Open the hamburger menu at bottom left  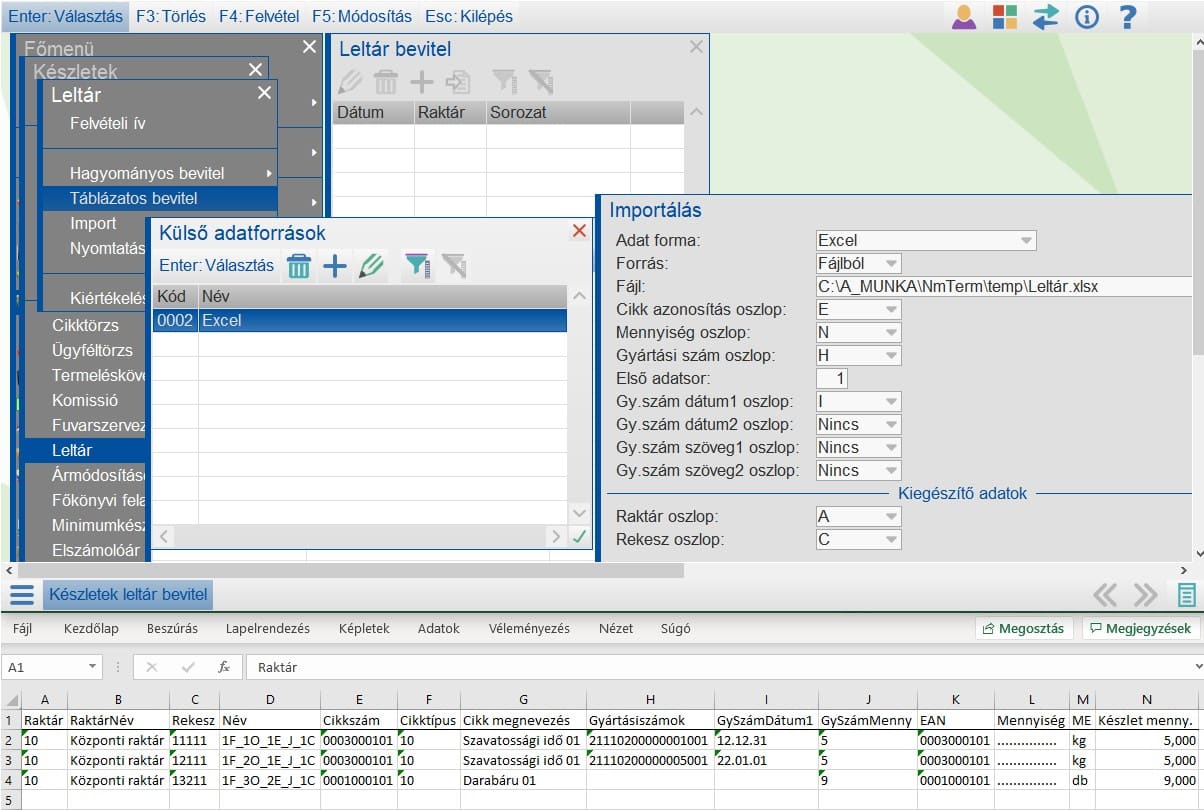click(x=22, y=595)
